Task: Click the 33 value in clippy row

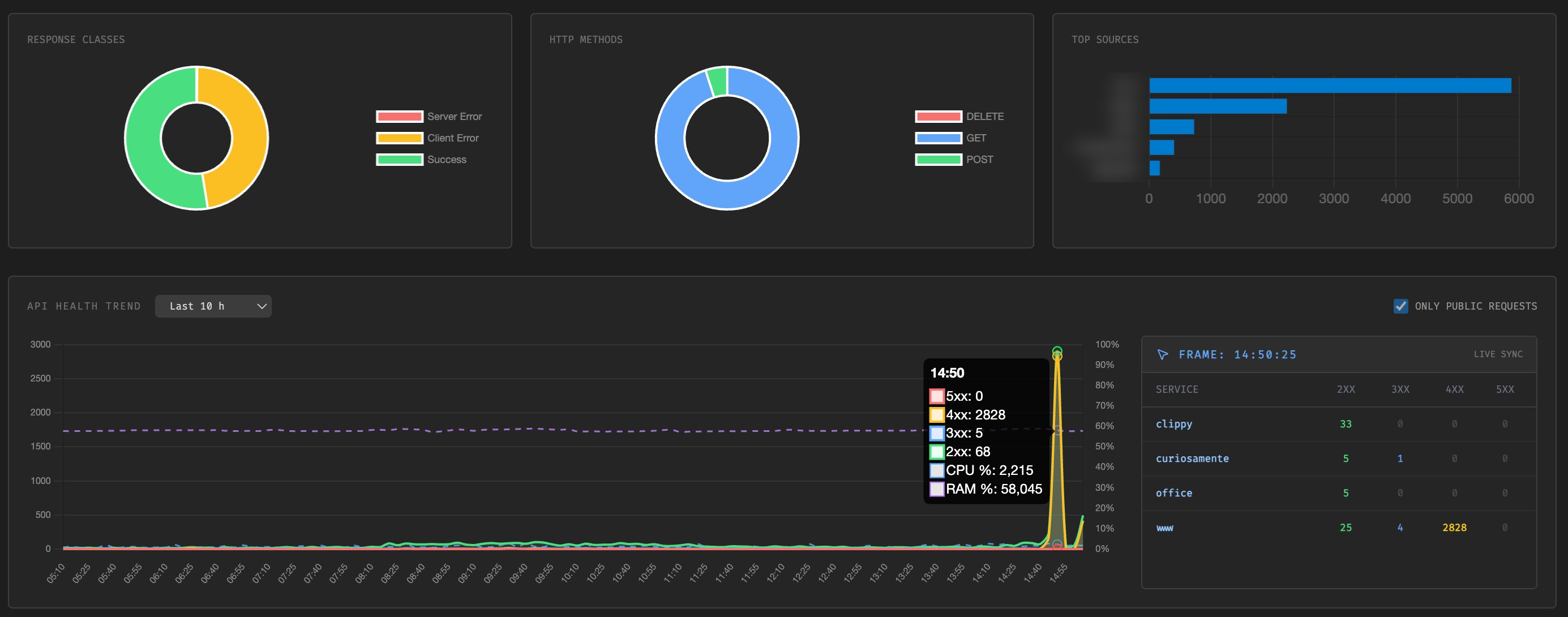Action: click(x=1346, y=424)
